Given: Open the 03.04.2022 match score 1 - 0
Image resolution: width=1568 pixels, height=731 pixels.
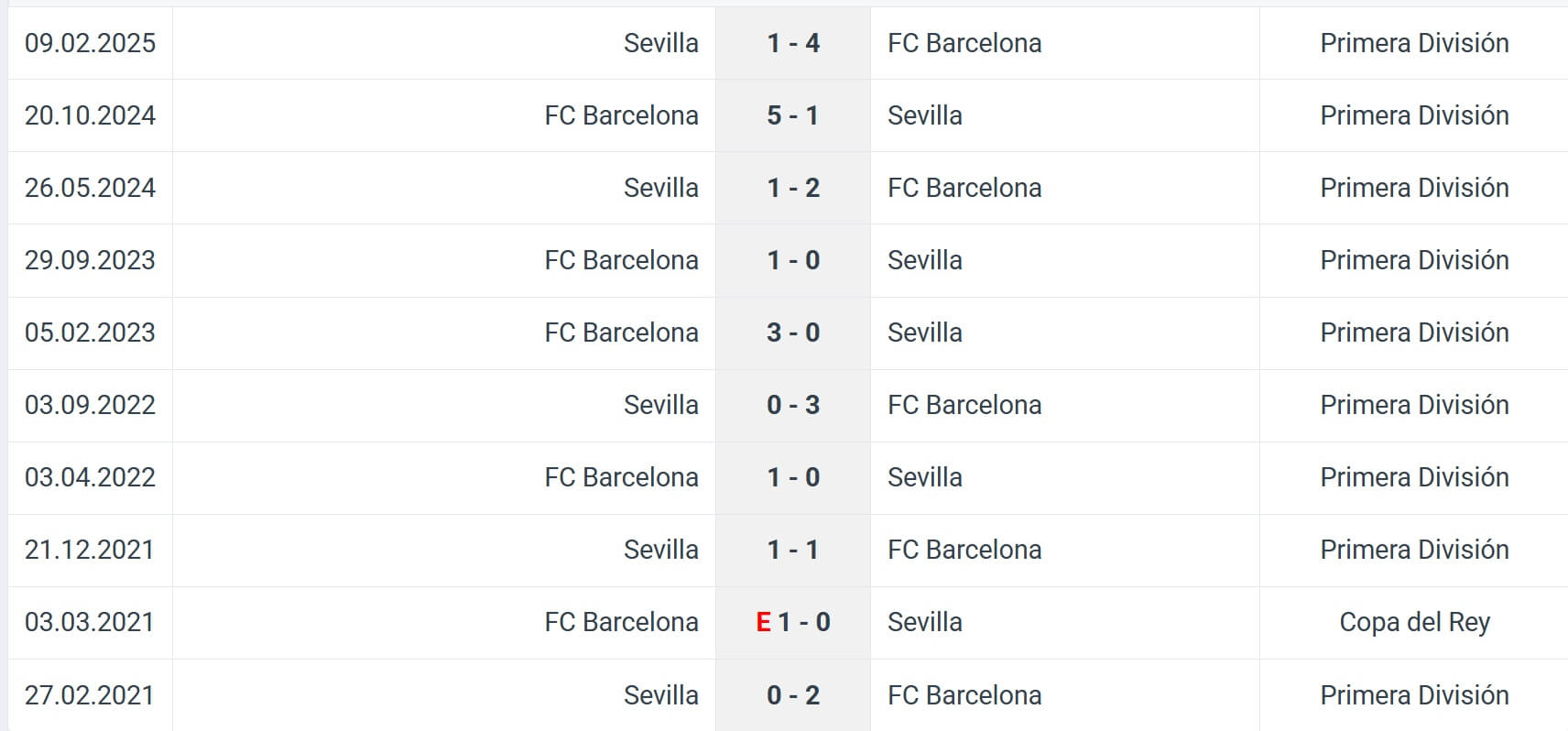Looking at the screenshot, I should point(793,477).
